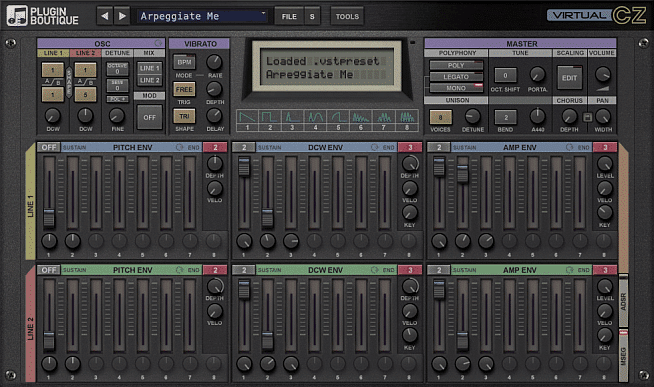Select resonance waveform 6 in selector
654x387 pixels.
[x=361, y=121]
